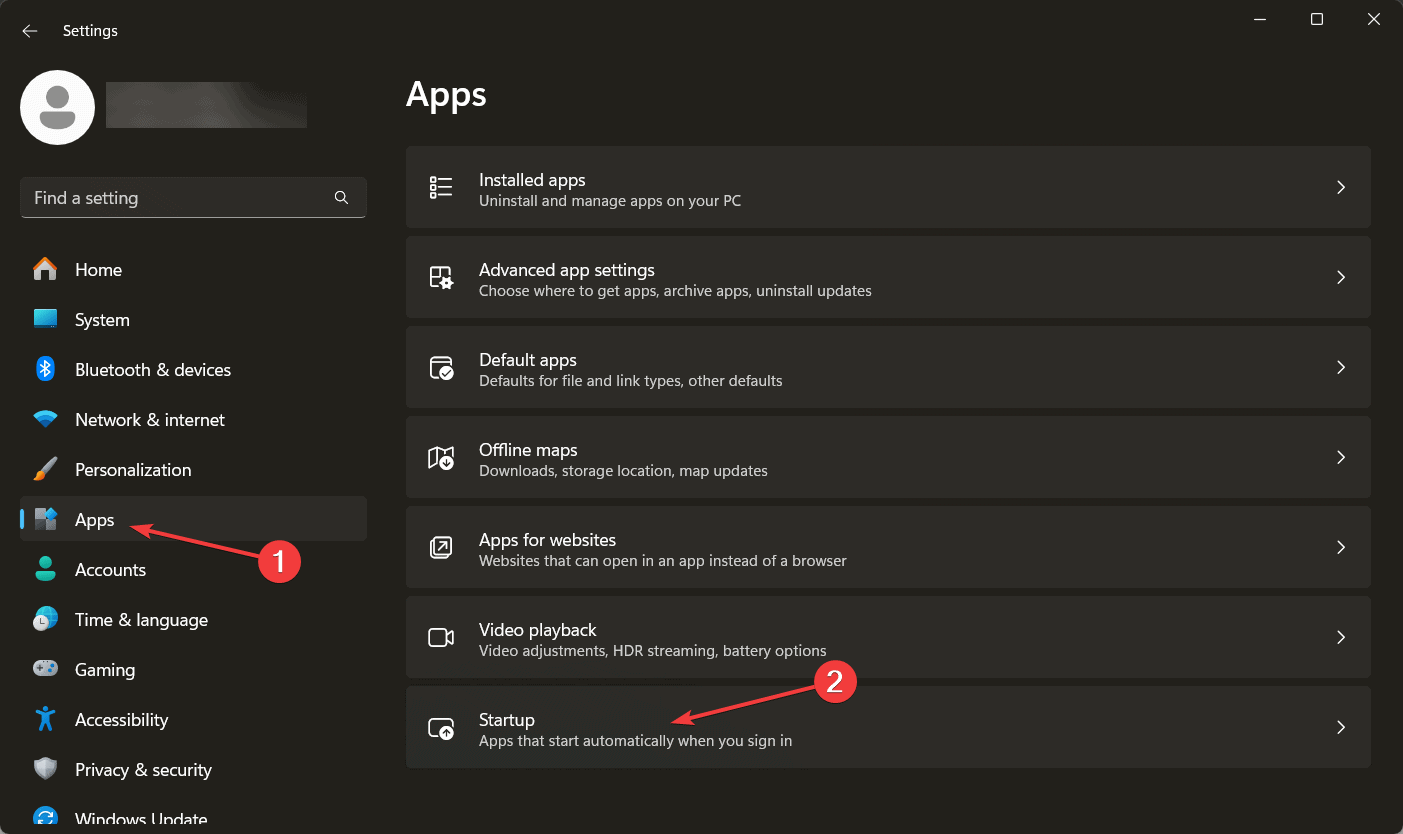
Task: Open Advanced app settings
Action: tap(888, 278)
